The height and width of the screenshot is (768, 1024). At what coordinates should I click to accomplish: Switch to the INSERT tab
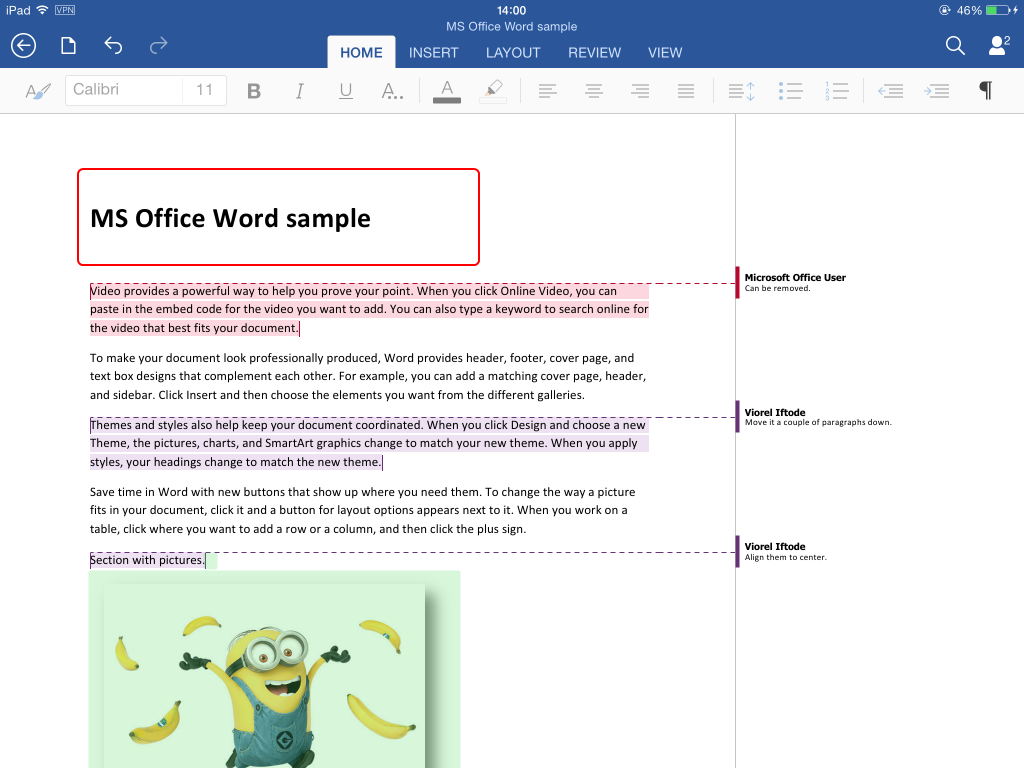tap(434, 52)
